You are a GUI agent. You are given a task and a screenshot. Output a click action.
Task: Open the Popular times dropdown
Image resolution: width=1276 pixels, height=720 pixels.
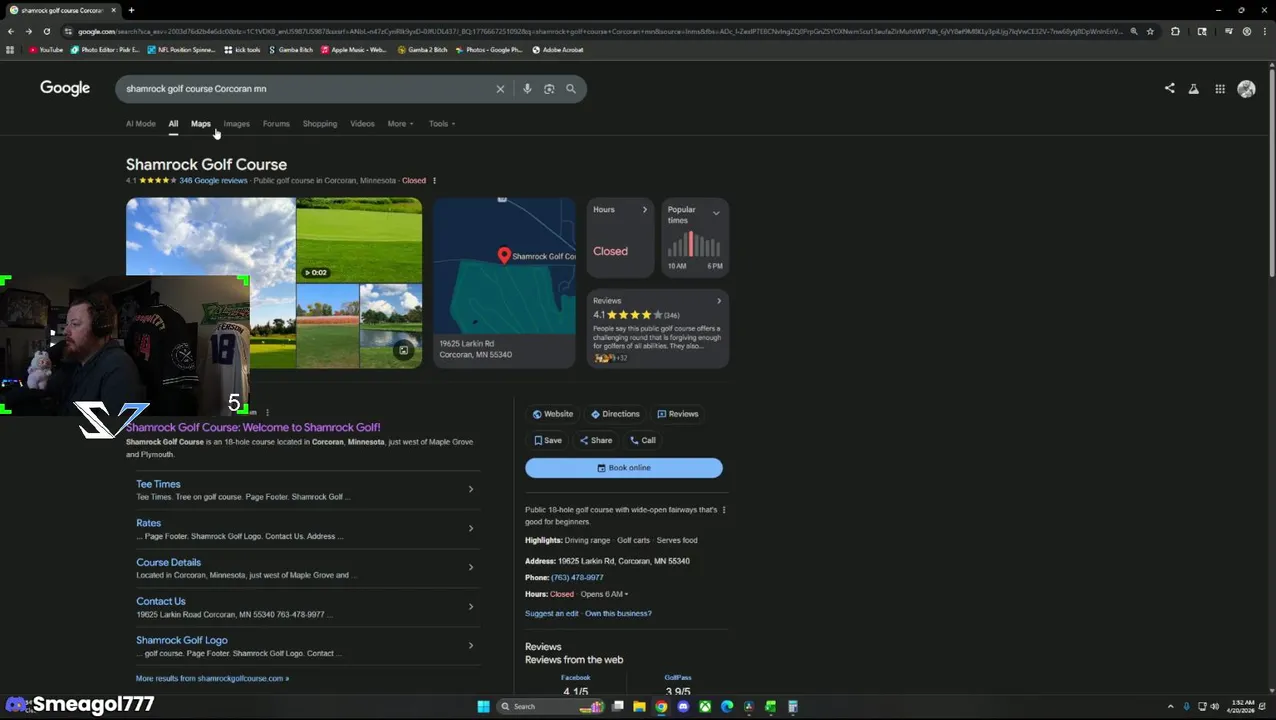(x=716, y=213)
